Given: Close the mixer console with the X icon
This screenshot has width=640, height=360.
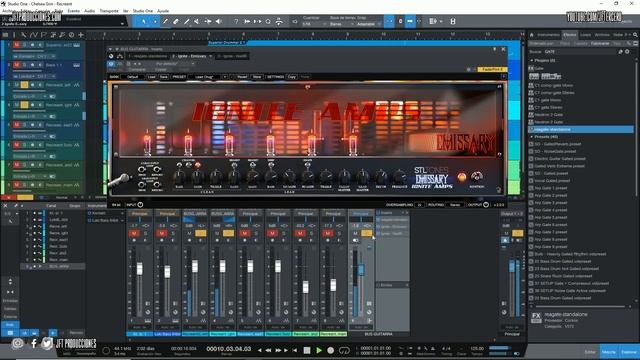Looking at the screenshot, I should click(x=5, y=206).
